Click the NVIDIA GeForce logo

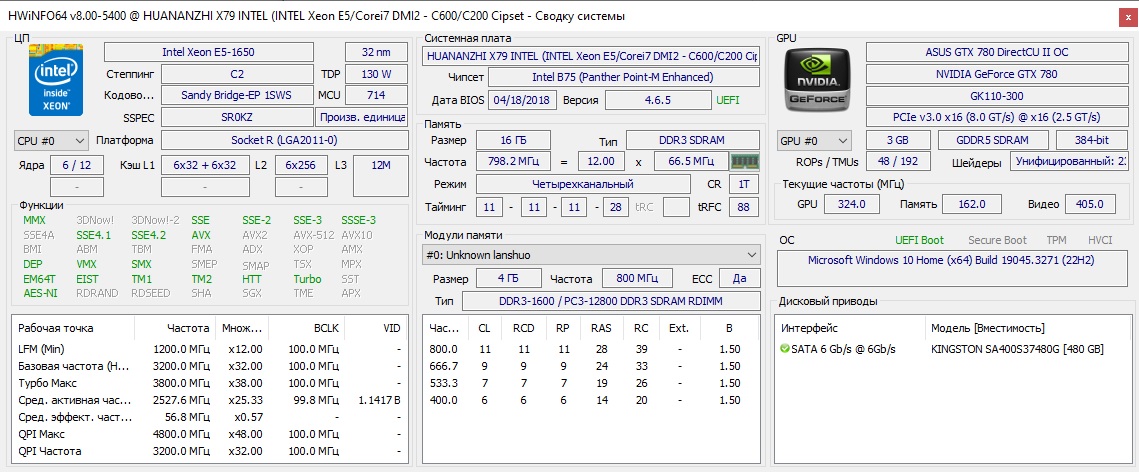(x=816, y=80)
